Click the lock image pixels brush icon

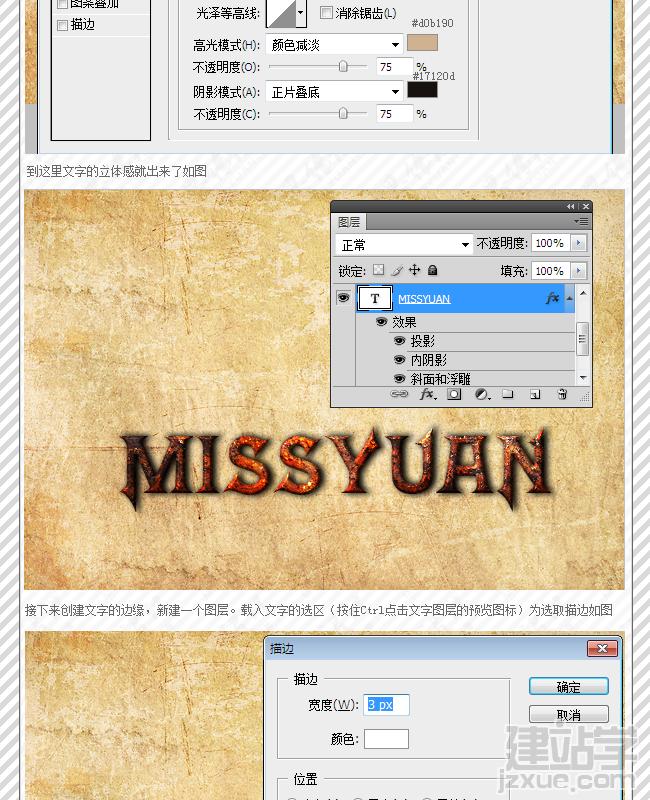click(x=396, y=270)
